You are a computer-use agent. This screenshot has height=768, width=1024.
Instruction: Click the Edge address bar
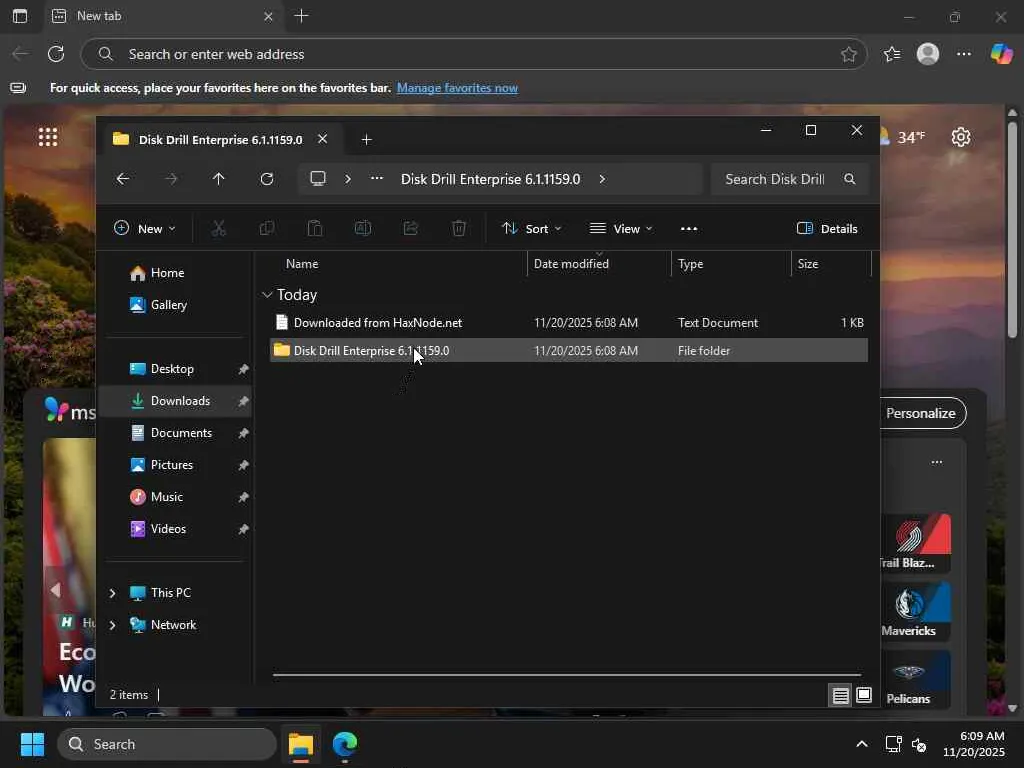473,54
